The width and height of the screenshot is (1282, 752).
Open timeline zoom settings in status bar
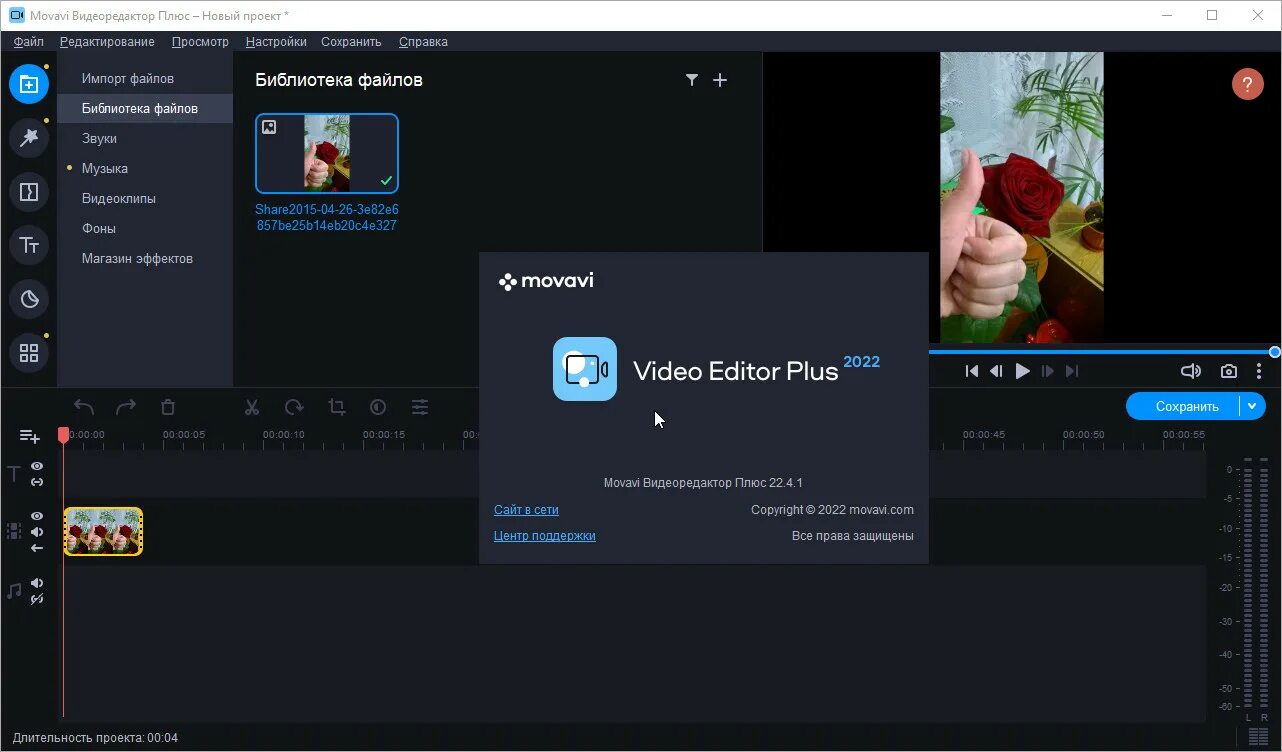(x=1259, y=738)
